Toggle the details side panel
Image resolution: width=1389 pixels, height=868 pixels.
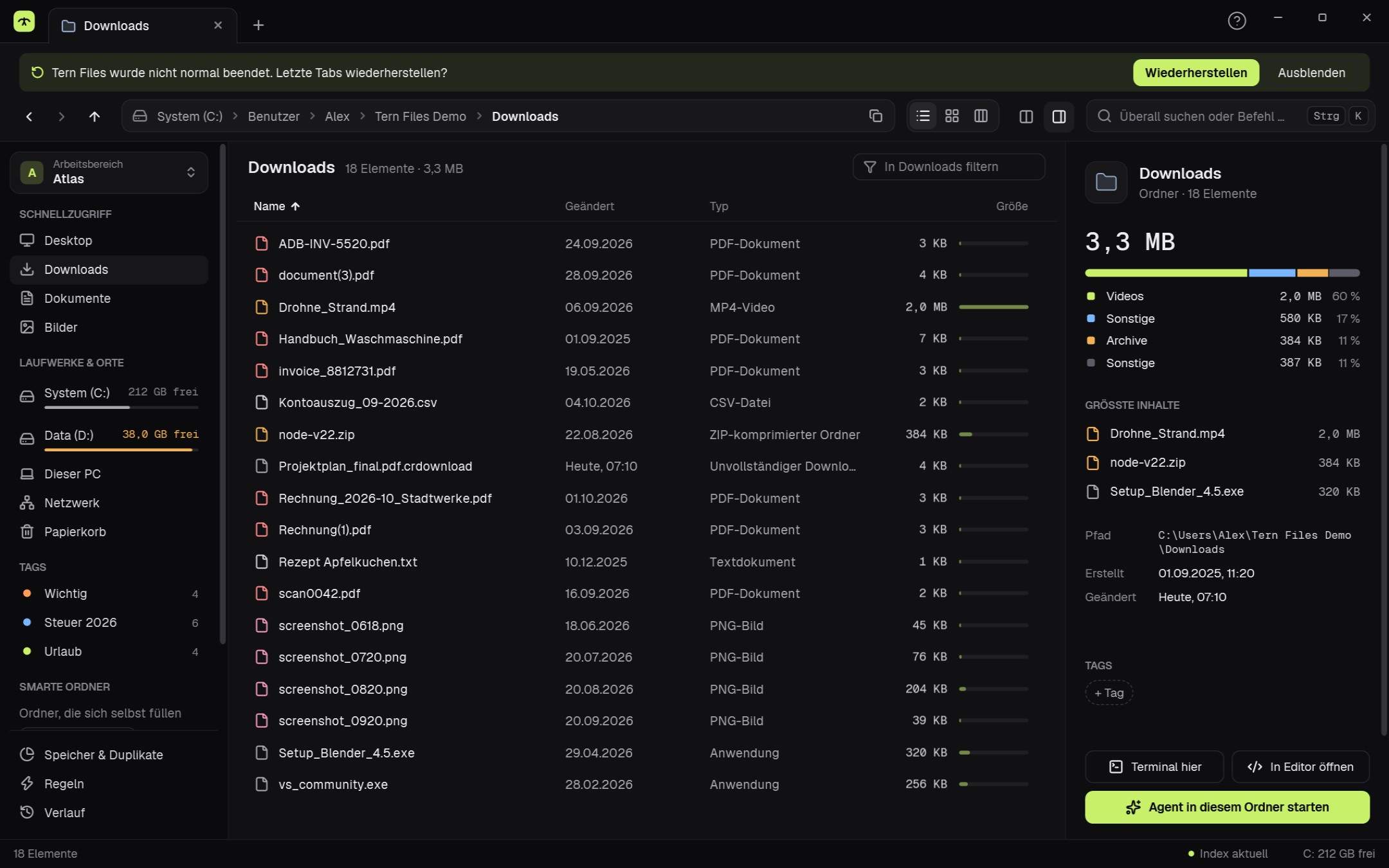(x=1058, y=116)
